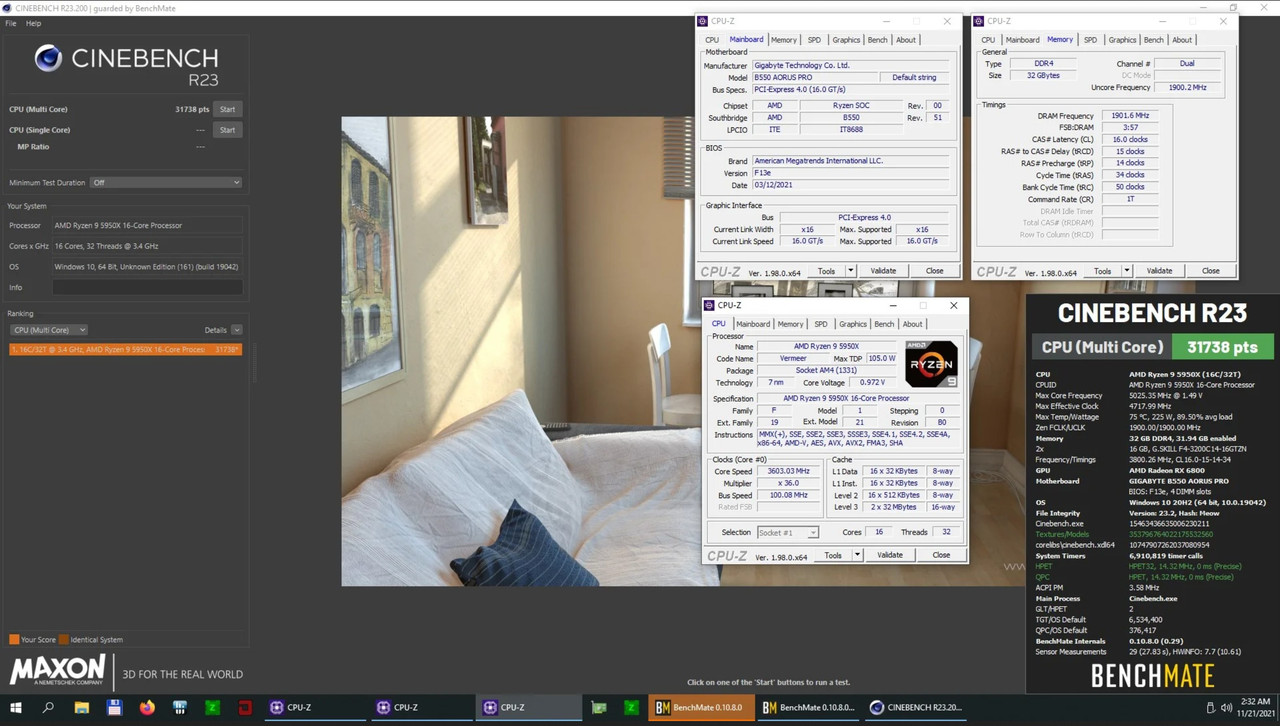Click Close button in CPU-Z CPU window
Viewport: 1280px width, 726px height.
tap(941, 555)
